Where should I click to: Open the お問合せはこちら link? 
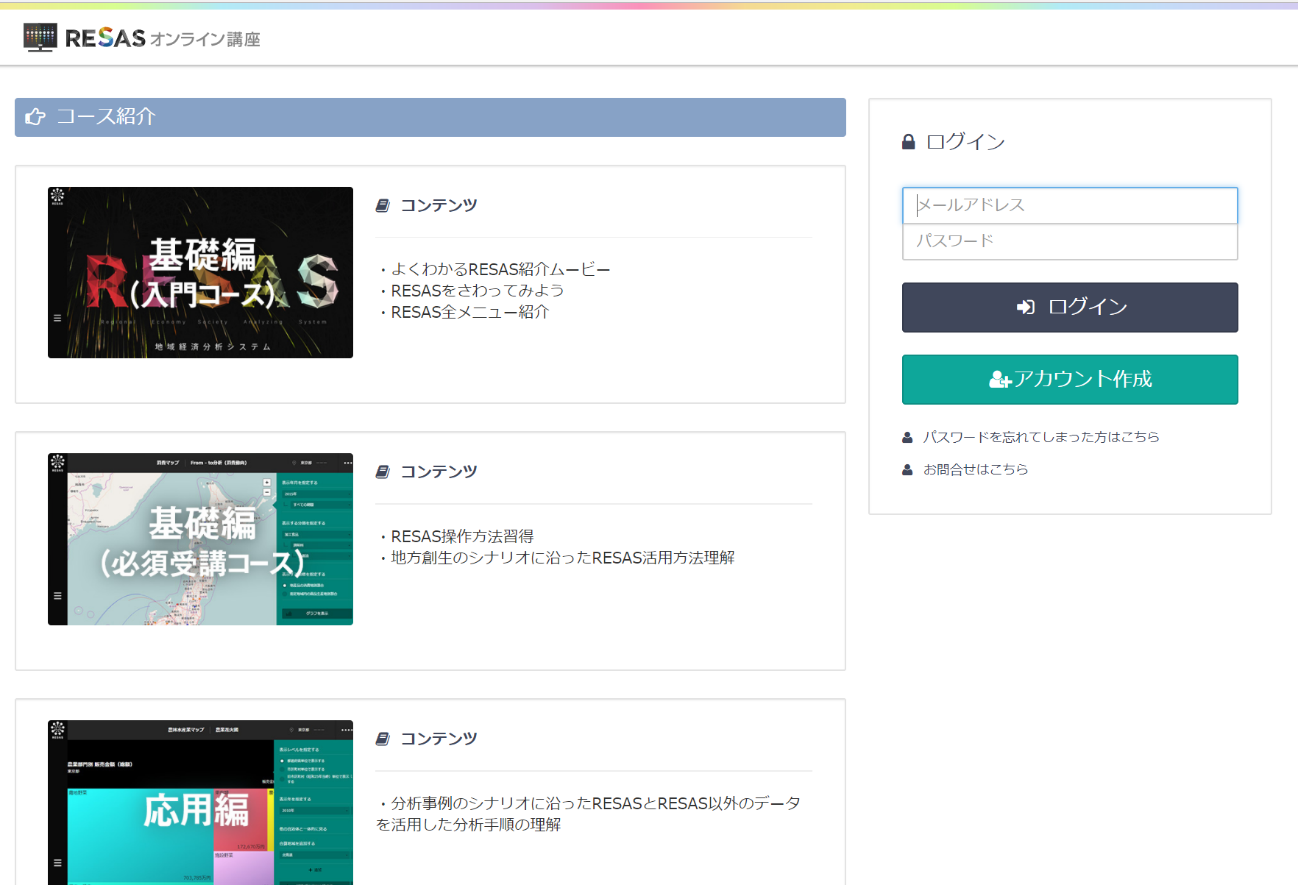pyautogui.click(x=975, y=469)
